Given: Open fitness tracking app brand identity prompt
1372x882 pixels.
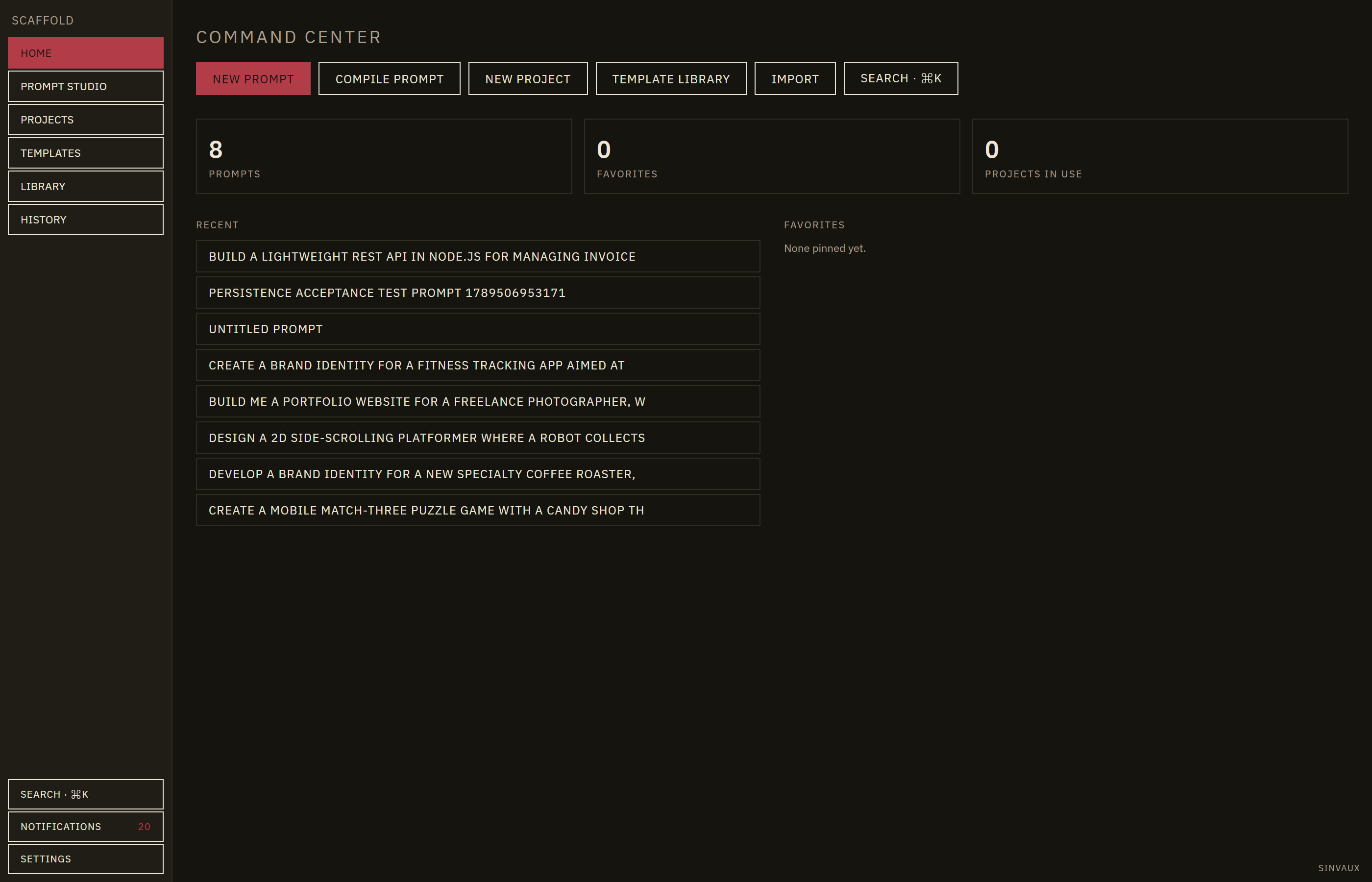Looking at the screenshot, I should click(x=478, y=366).
